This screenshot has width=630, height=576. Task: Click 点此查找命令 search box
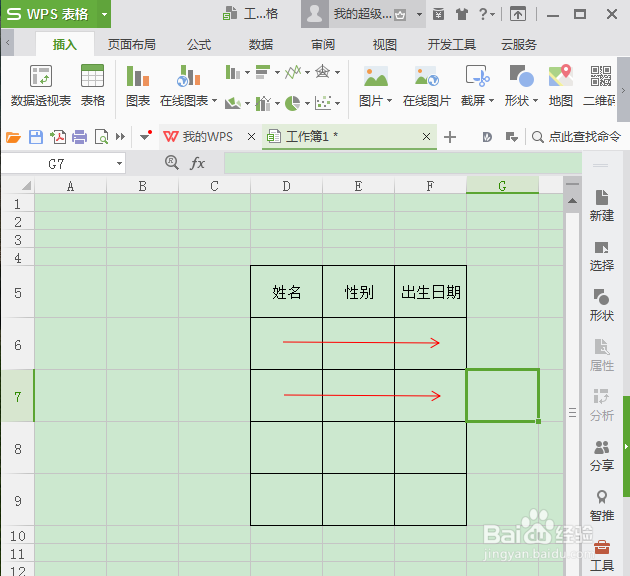[577, 137]
